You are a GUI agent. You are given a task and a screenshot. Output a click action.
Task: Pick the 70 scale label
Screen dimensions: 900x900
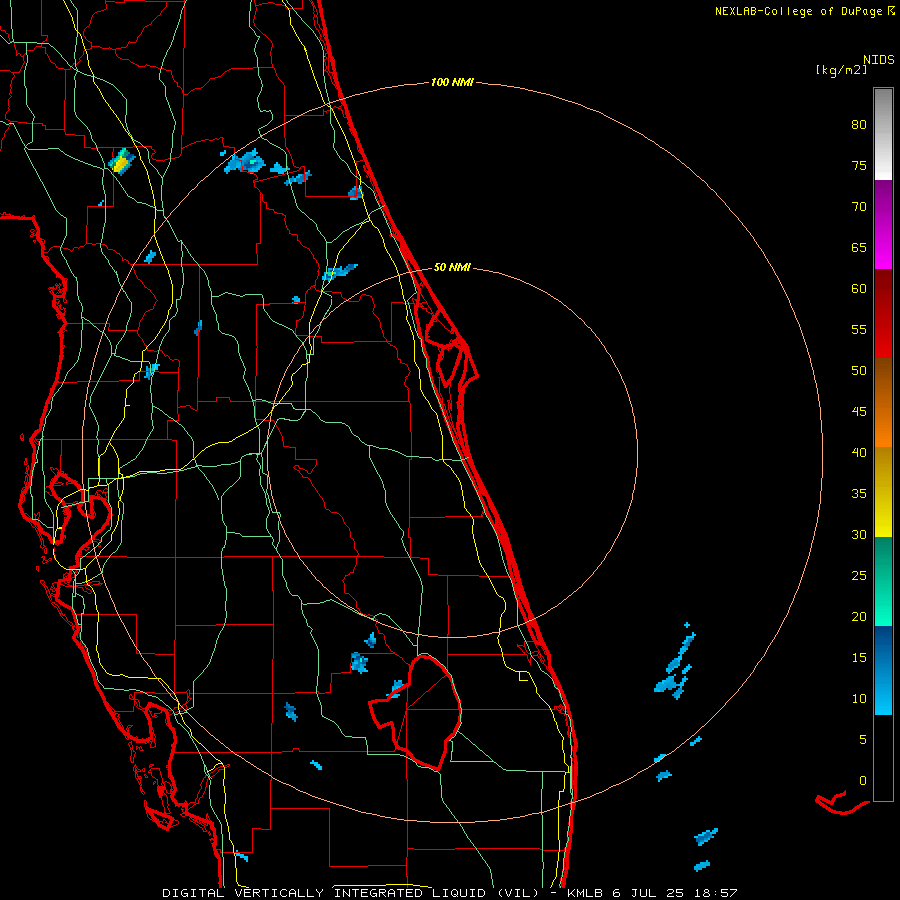[x=859, y=206]
